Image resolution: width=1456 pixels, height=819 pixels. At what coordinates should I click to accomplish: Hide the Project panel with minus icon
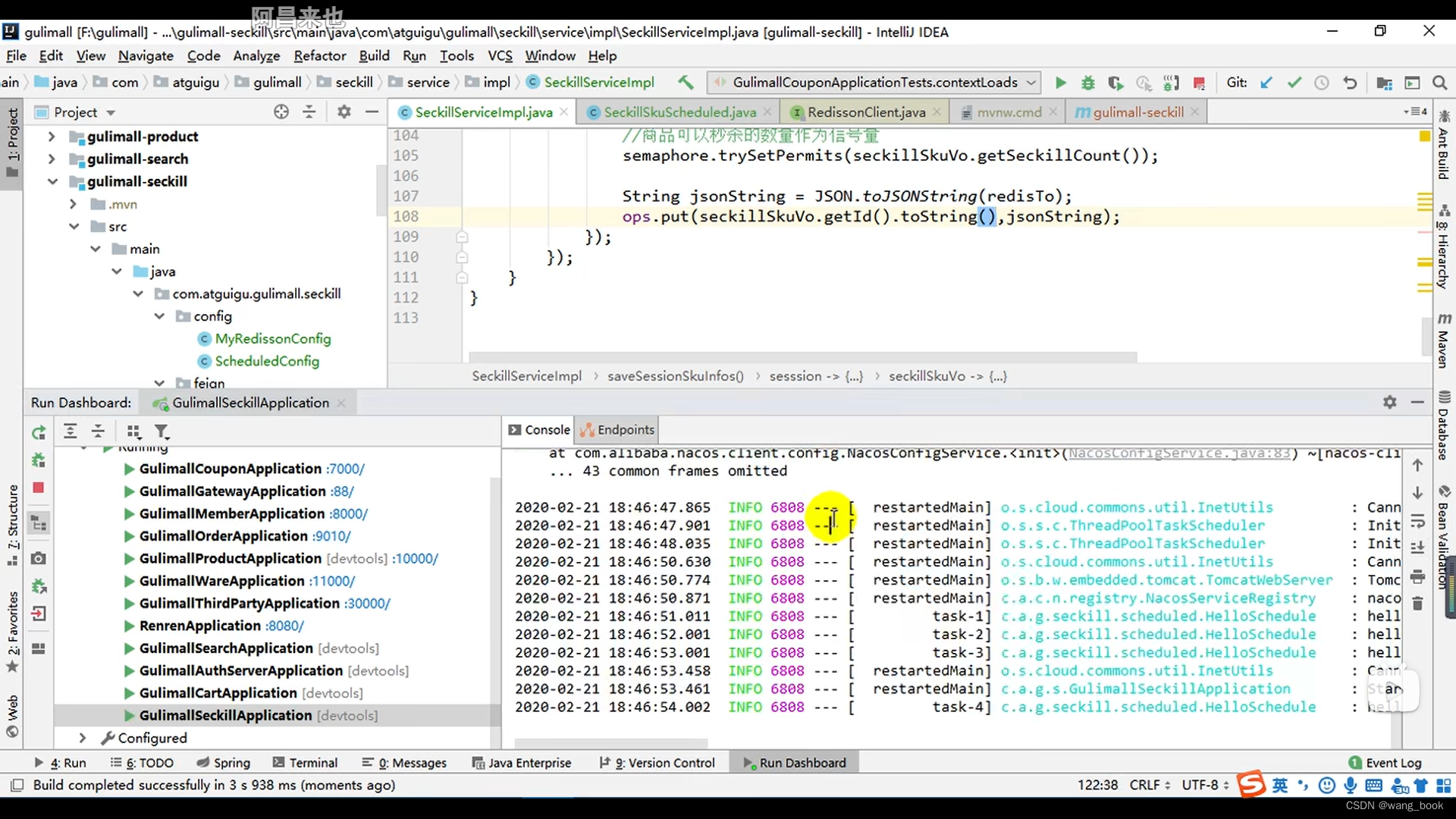click(372, 112)
